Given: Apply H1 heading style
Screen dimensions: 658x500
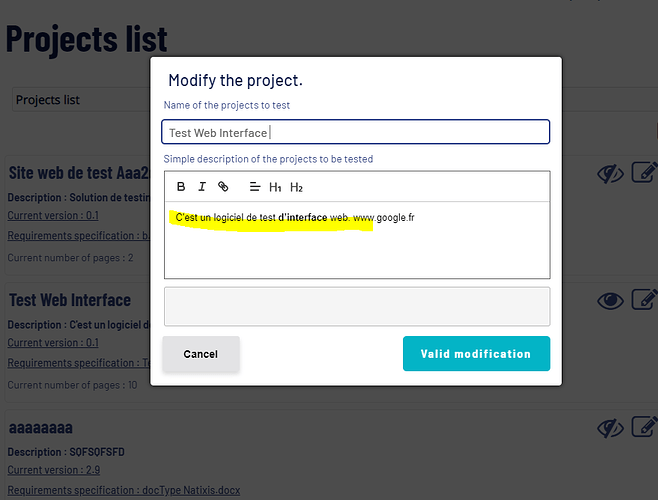Looking at the screenshot, I should pos(275,187).
